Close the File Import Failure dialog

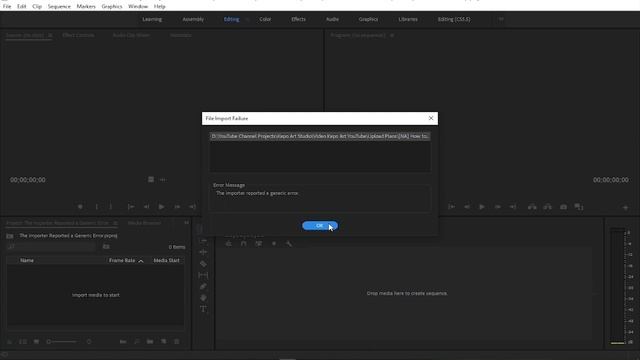click(431, 118)
